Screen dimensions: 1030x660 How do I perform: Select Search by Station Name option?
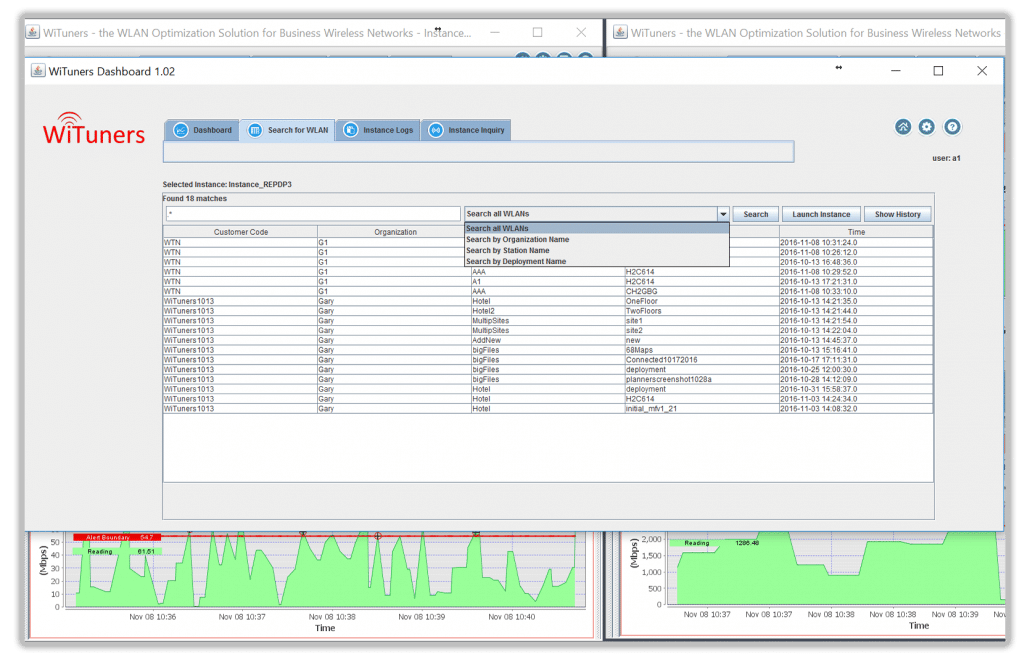(x=597, y=250)
